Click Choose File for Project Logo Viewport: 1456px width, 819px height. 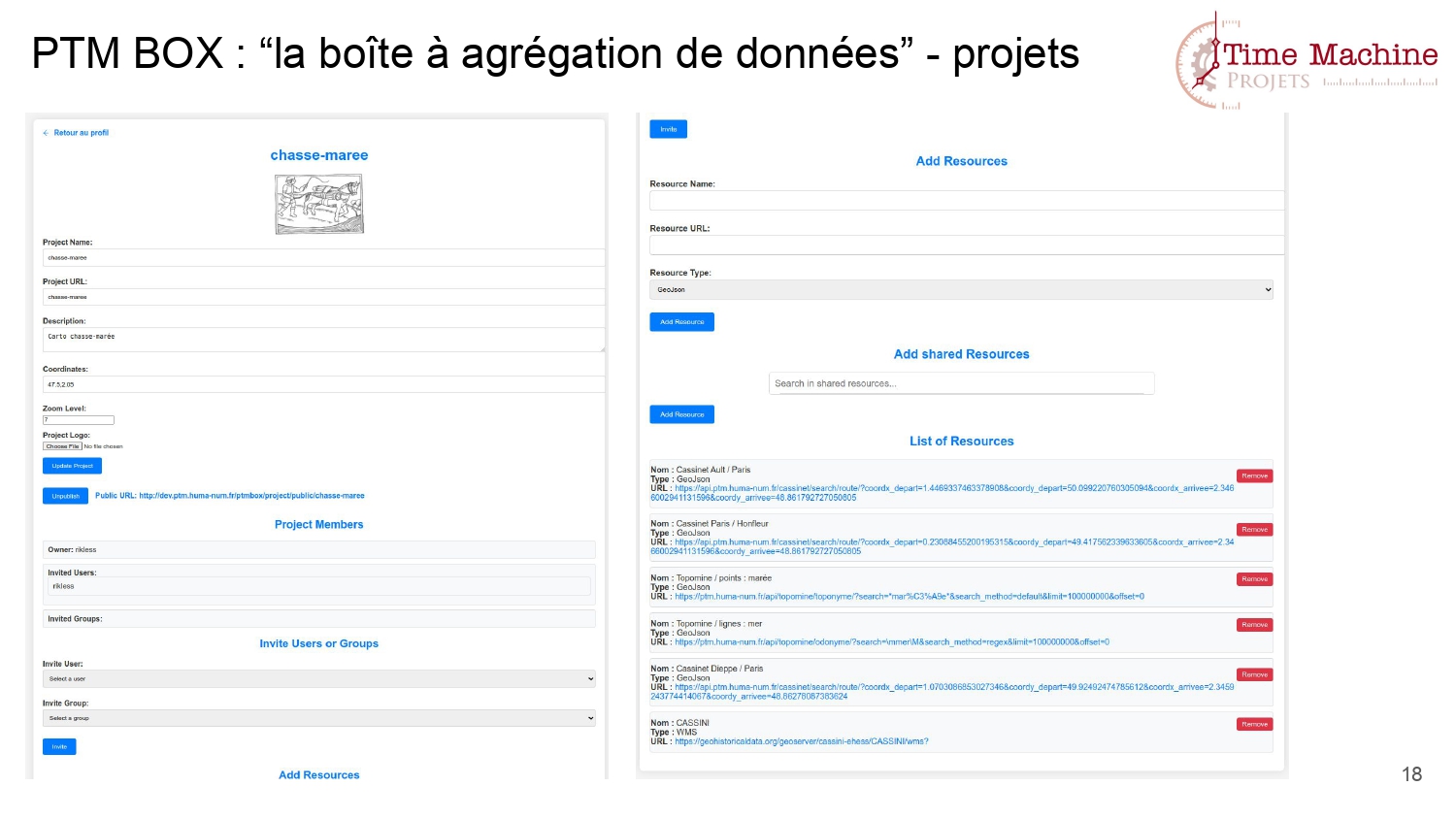(62, 446)
